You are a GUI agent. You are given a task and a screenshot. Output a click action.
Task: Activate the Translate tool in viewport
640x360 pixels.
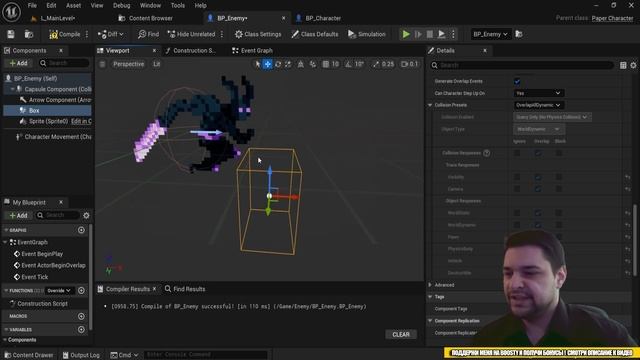click(x=267, y=64)
